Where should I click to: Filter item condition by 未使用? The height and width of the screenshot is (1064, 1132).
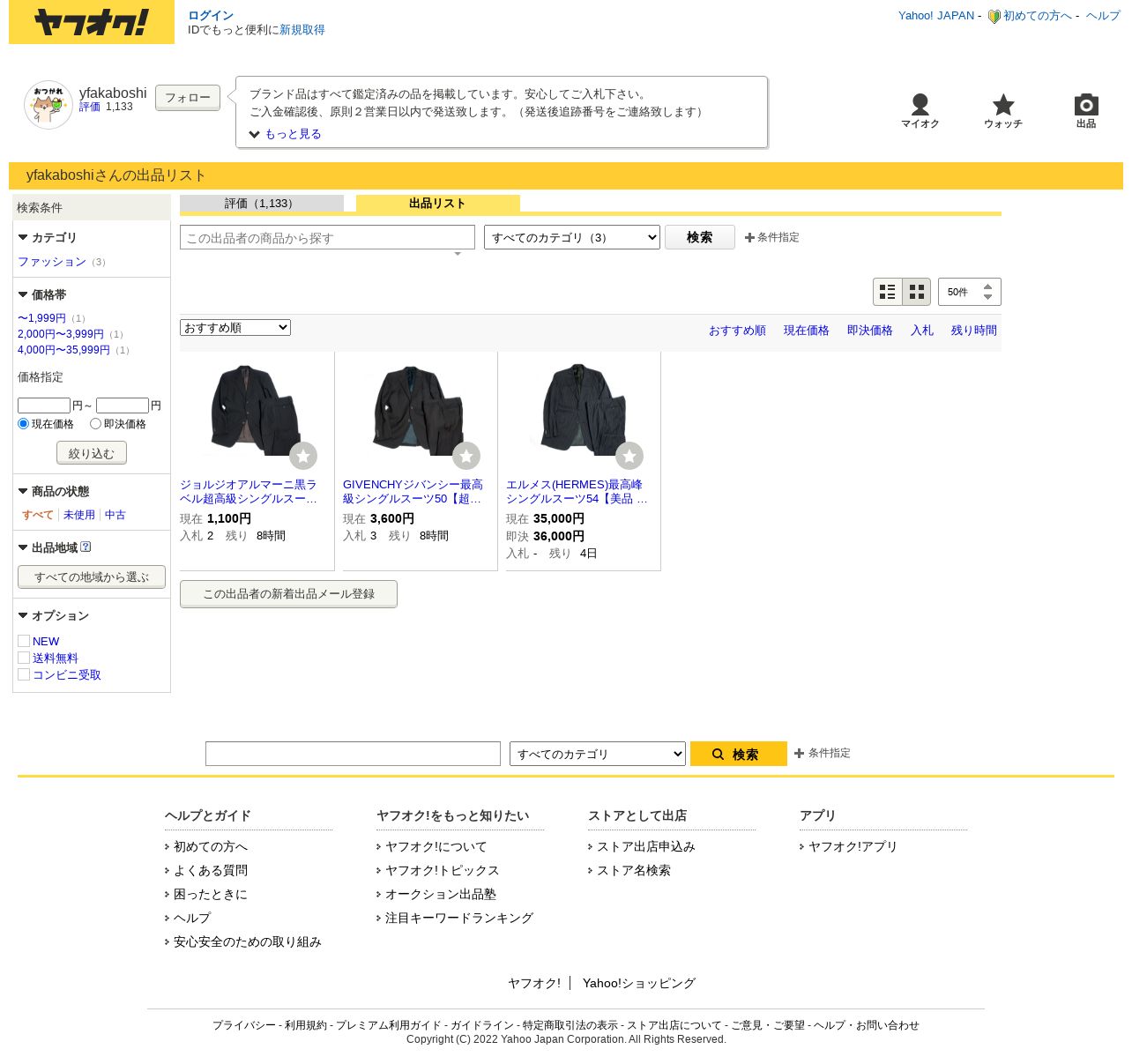coord(79,515)
